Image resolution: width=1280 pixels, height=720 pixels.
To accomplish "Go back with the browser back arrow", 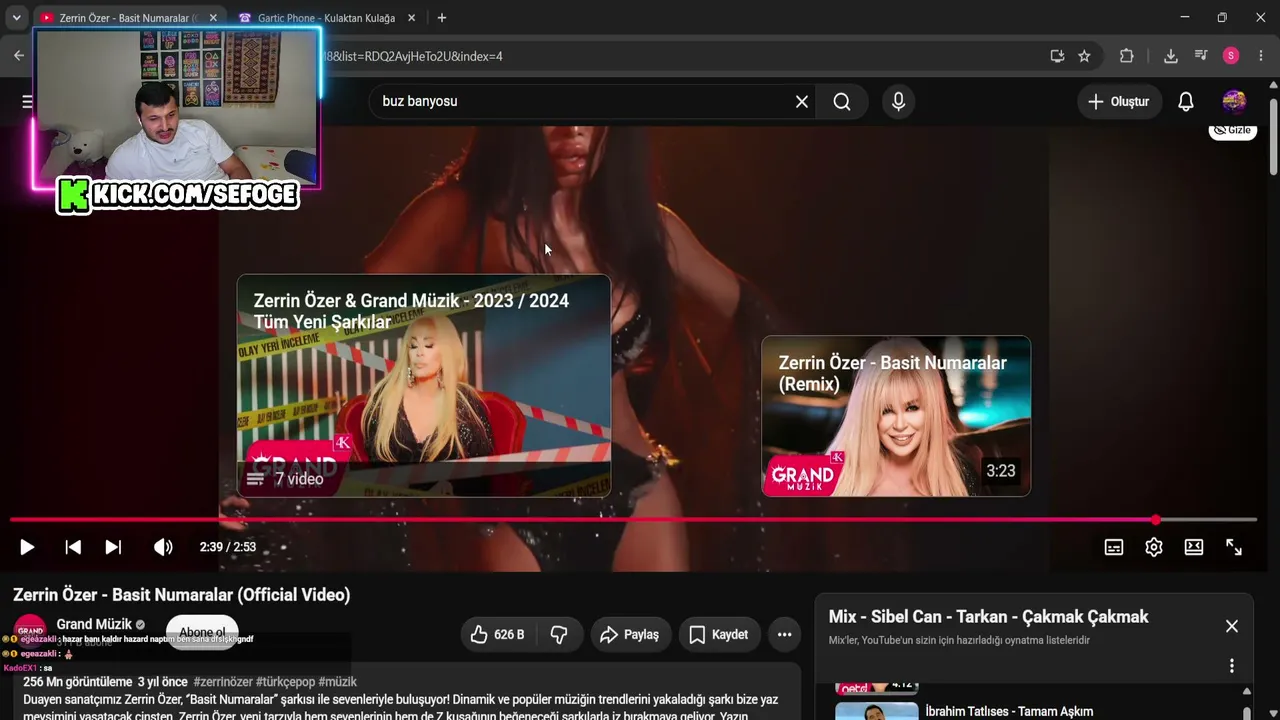I will click(x=18, y=56).
